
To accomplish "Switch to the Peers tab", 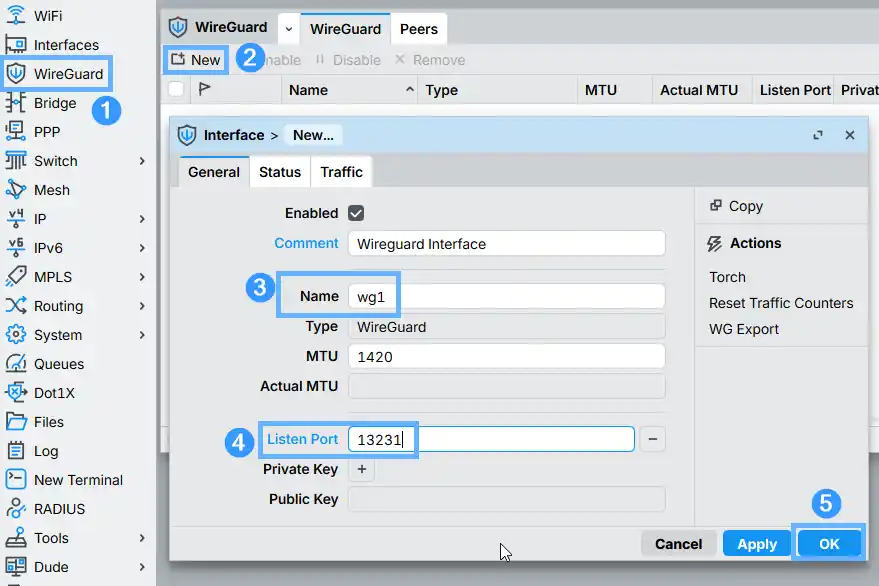I will click(x=419, y=29).
